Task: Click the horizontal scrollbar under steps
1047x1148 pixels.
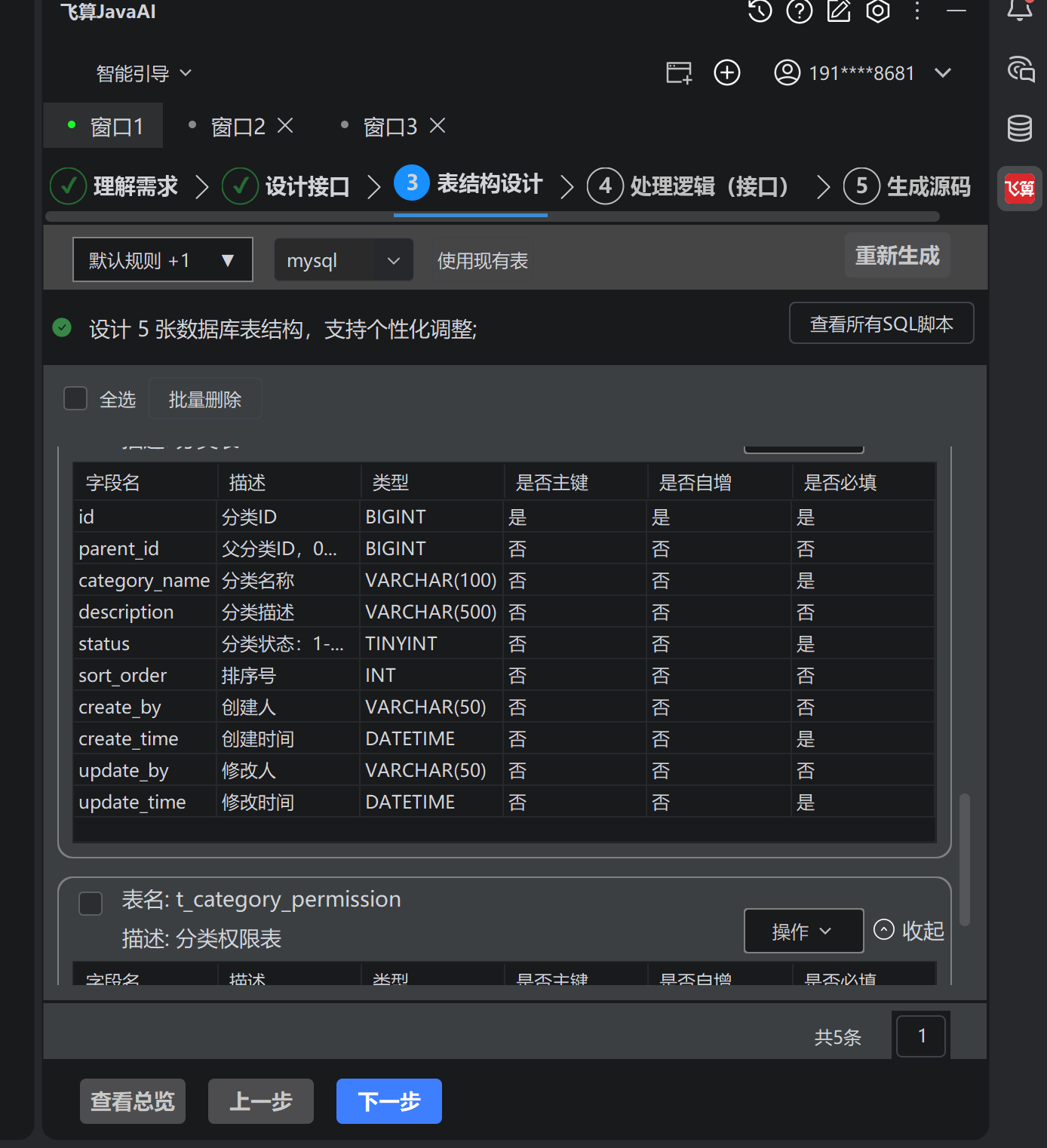Action: pos(493,216)
